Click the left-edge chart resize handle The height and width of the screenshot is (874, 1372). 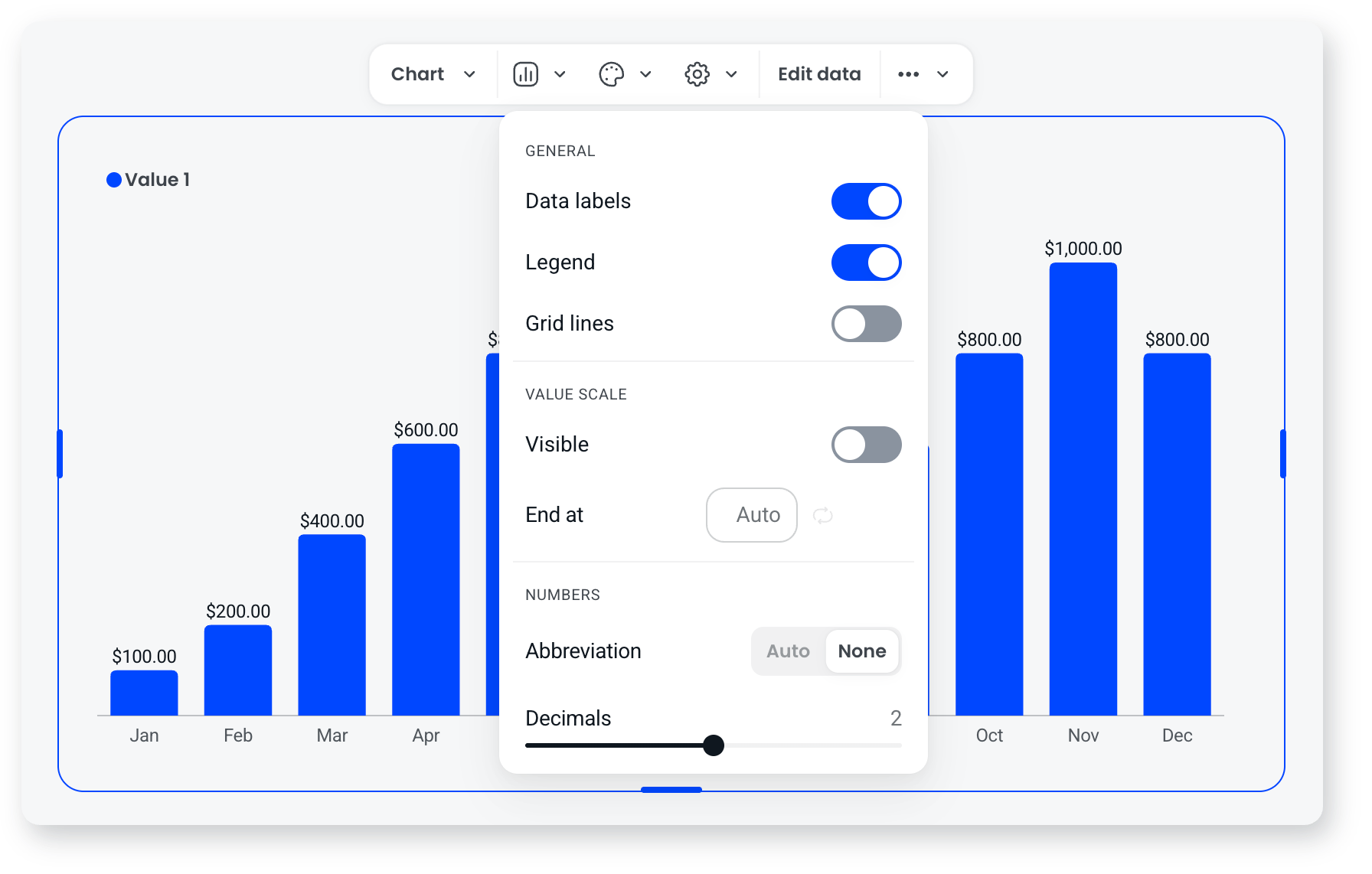pyautogui.click(x=60, y=454)
